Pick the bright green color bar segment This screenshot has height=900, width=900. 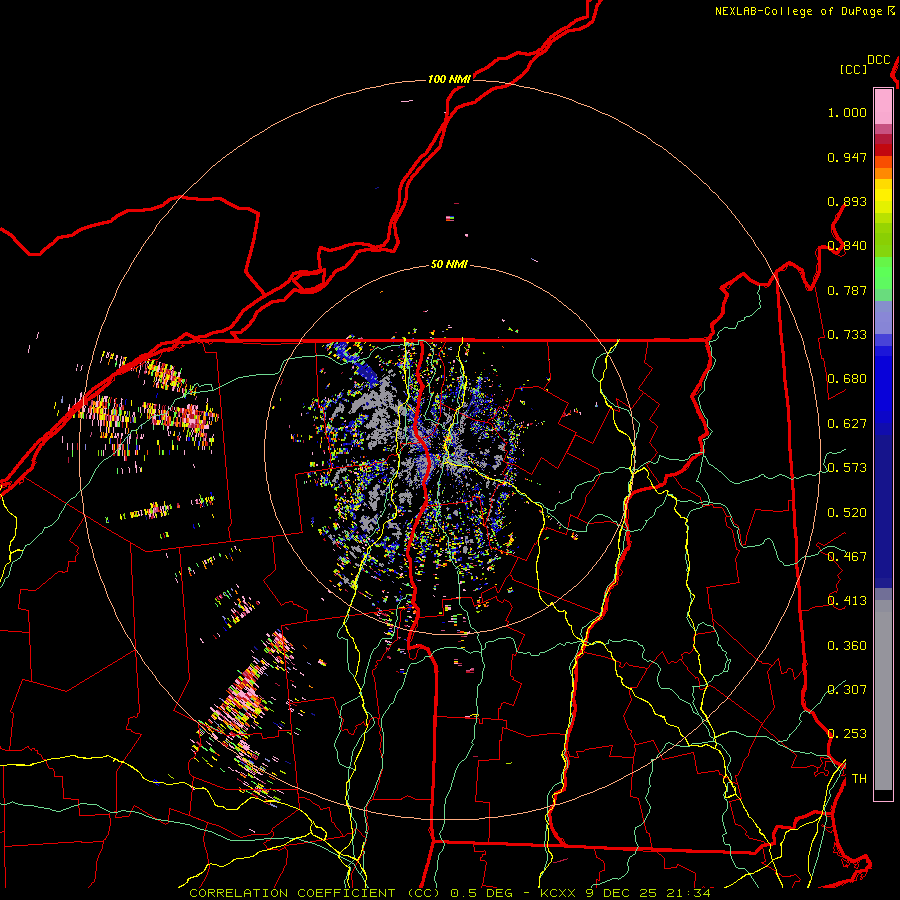coord(883,273)
